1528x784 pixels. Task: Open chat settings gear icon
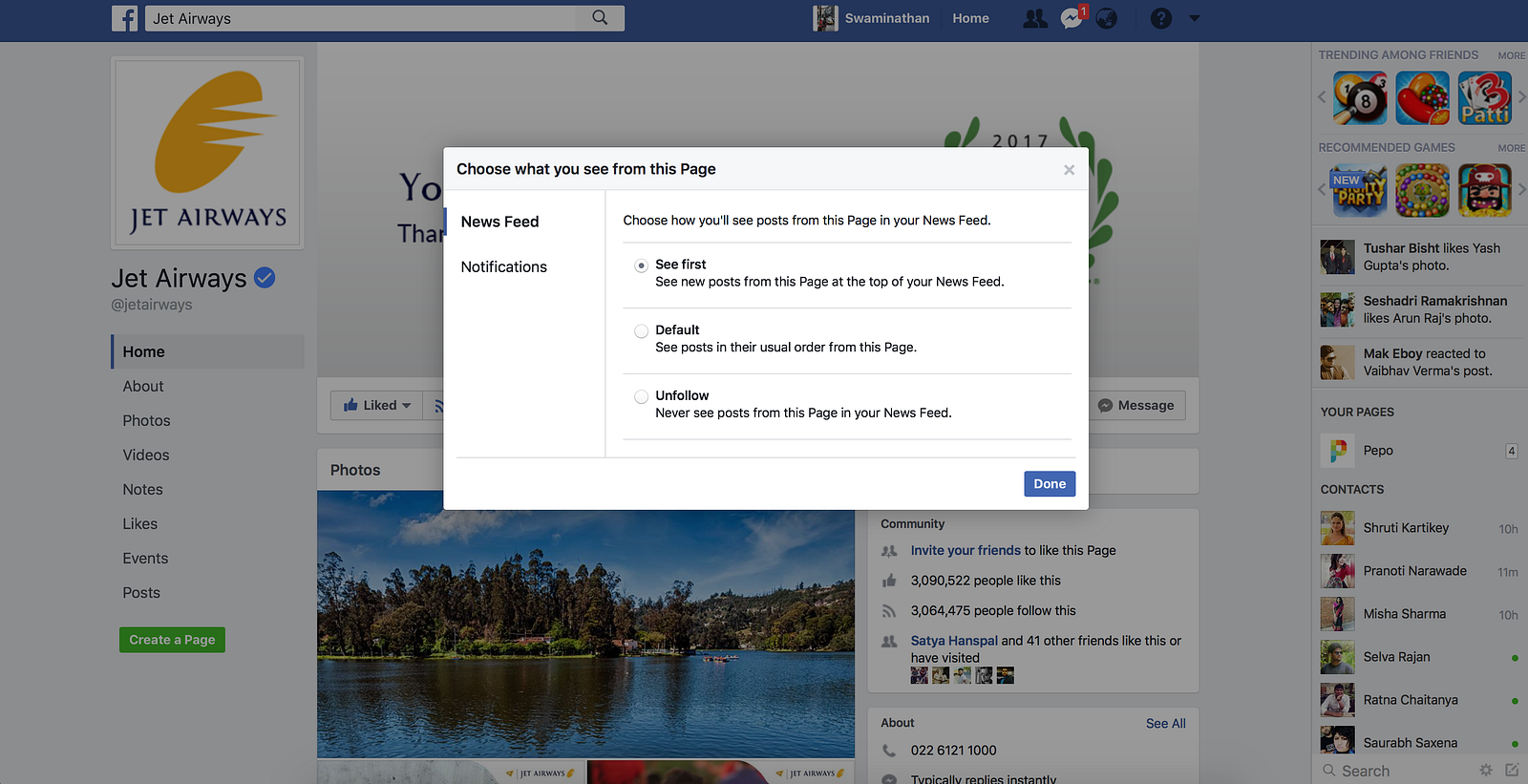pos(1486,770)
